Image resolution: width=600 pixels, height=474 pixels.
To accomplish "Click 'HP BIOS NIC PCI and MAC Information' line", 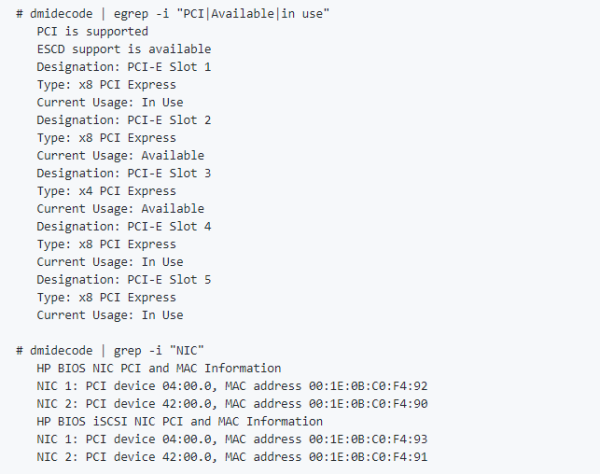I will (x=159, y=368).
